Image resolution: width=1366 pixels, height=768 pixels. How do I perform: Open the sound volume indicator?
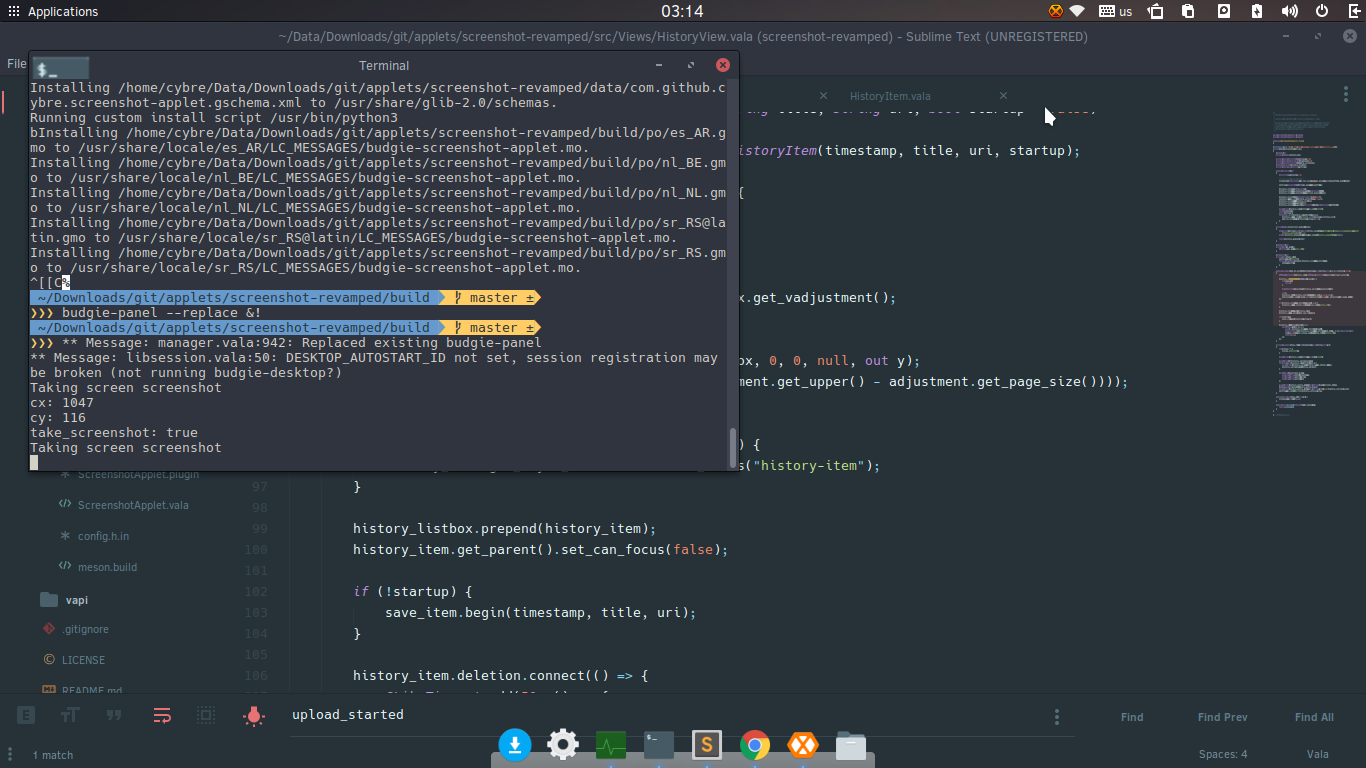[1290, 12]
